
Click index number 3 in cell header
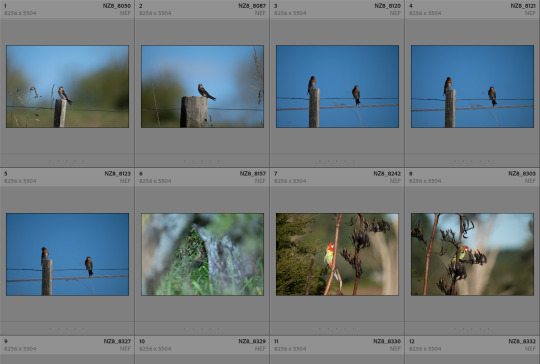click(x=276, y=6)
